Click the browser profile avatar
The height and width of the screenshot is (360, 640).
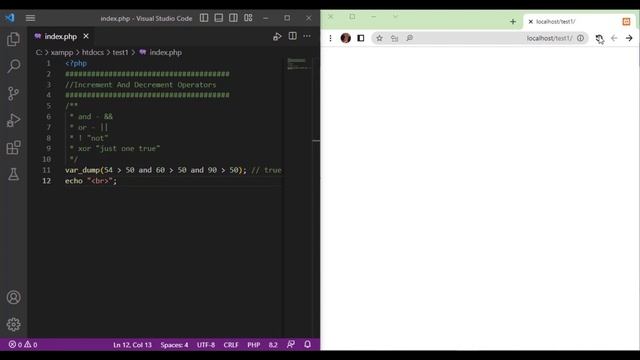click(346, 38)
